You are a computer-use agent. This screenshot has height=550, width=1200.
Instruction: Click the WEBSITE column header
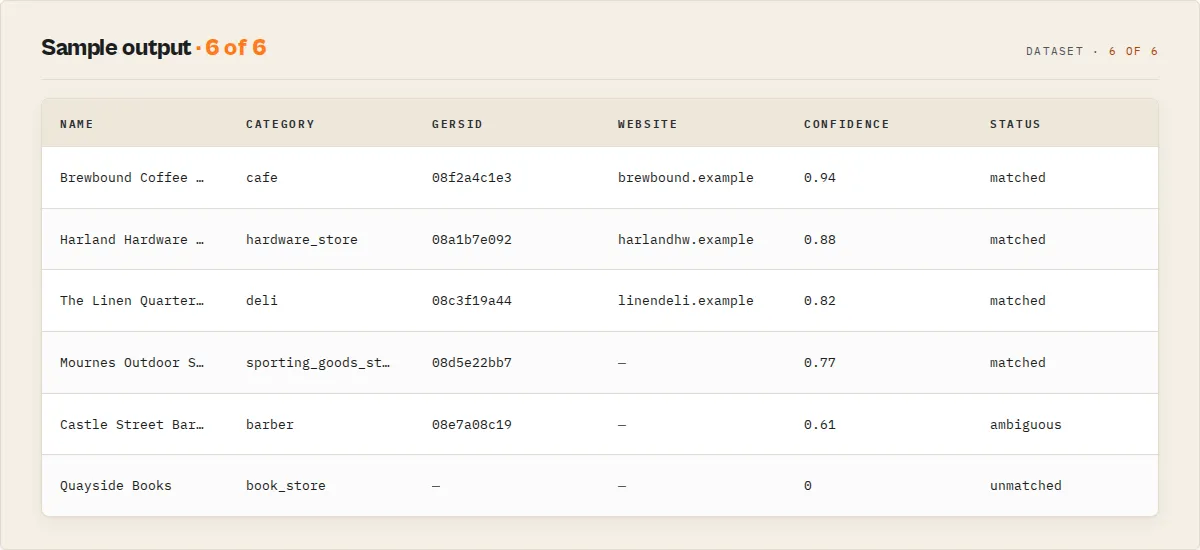[647, 124]
